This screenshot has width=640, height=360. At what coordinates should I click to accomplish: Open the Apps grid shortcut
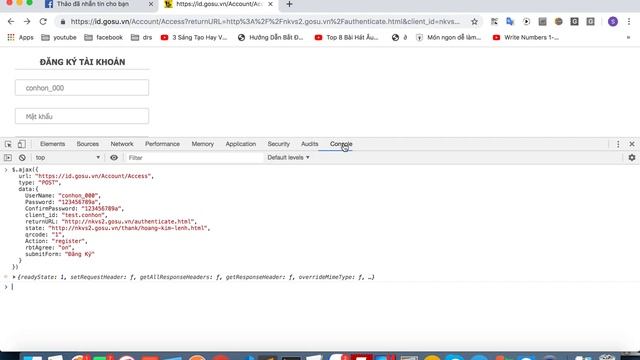coord(20,38)
